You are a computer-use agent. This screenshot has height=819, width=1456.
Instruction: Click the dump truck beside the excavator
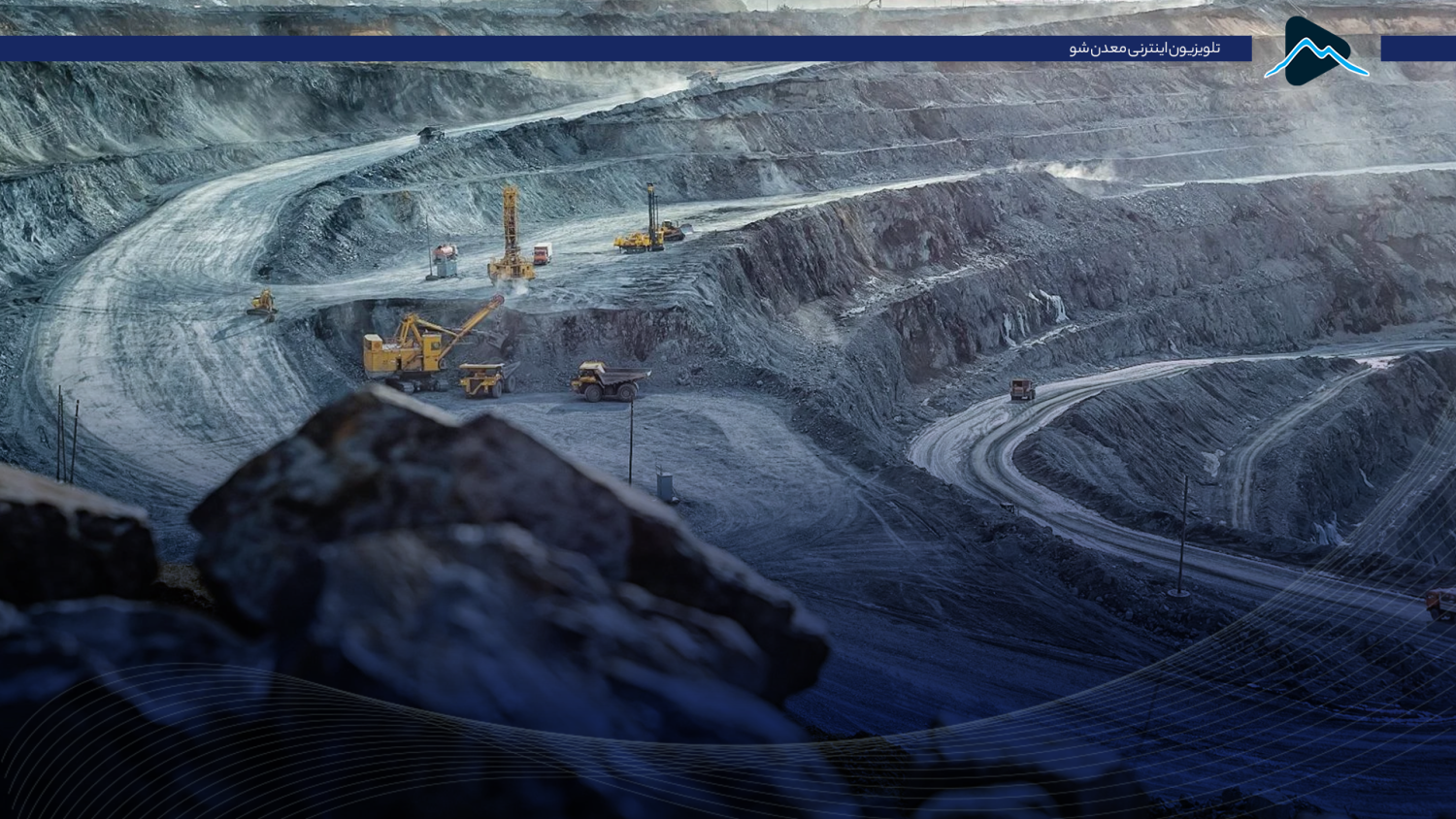487,378
